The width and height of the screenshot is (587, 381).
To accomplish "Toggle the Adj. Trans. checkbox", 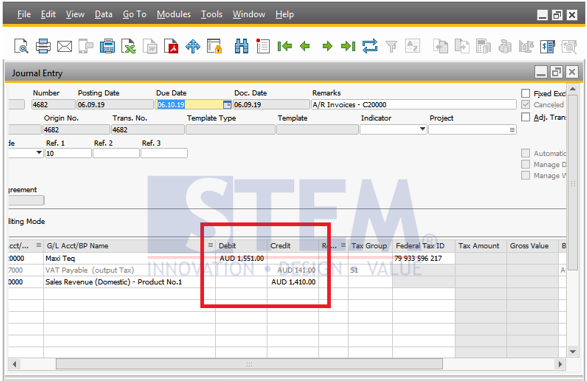I will (x=526, y=117).
